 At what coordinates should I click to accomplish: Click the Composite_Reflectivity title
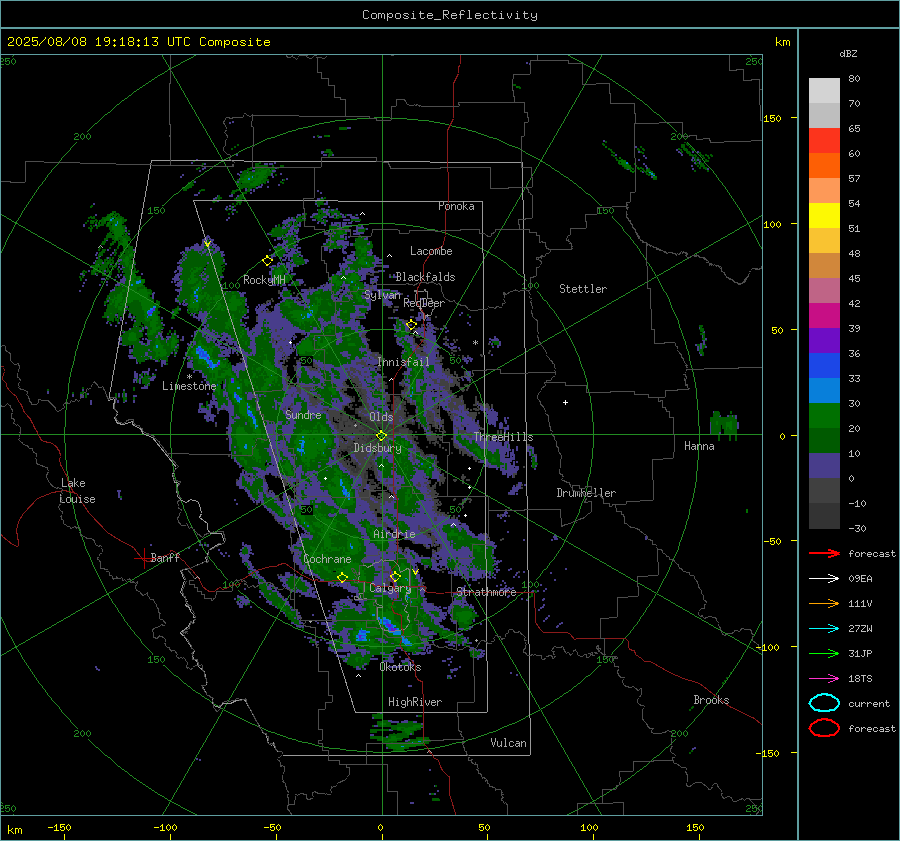pos(449,15)
